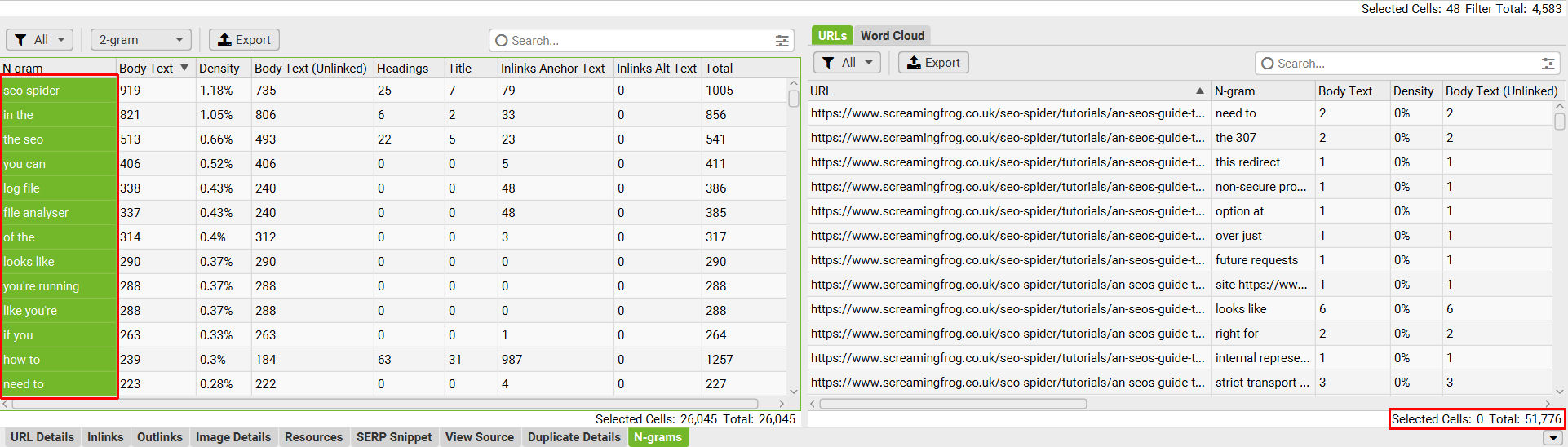Screen dimensions: 1568x447
Task: Click the N-gram table horizontal scrollbar right arrow
Action: point(782,404)
